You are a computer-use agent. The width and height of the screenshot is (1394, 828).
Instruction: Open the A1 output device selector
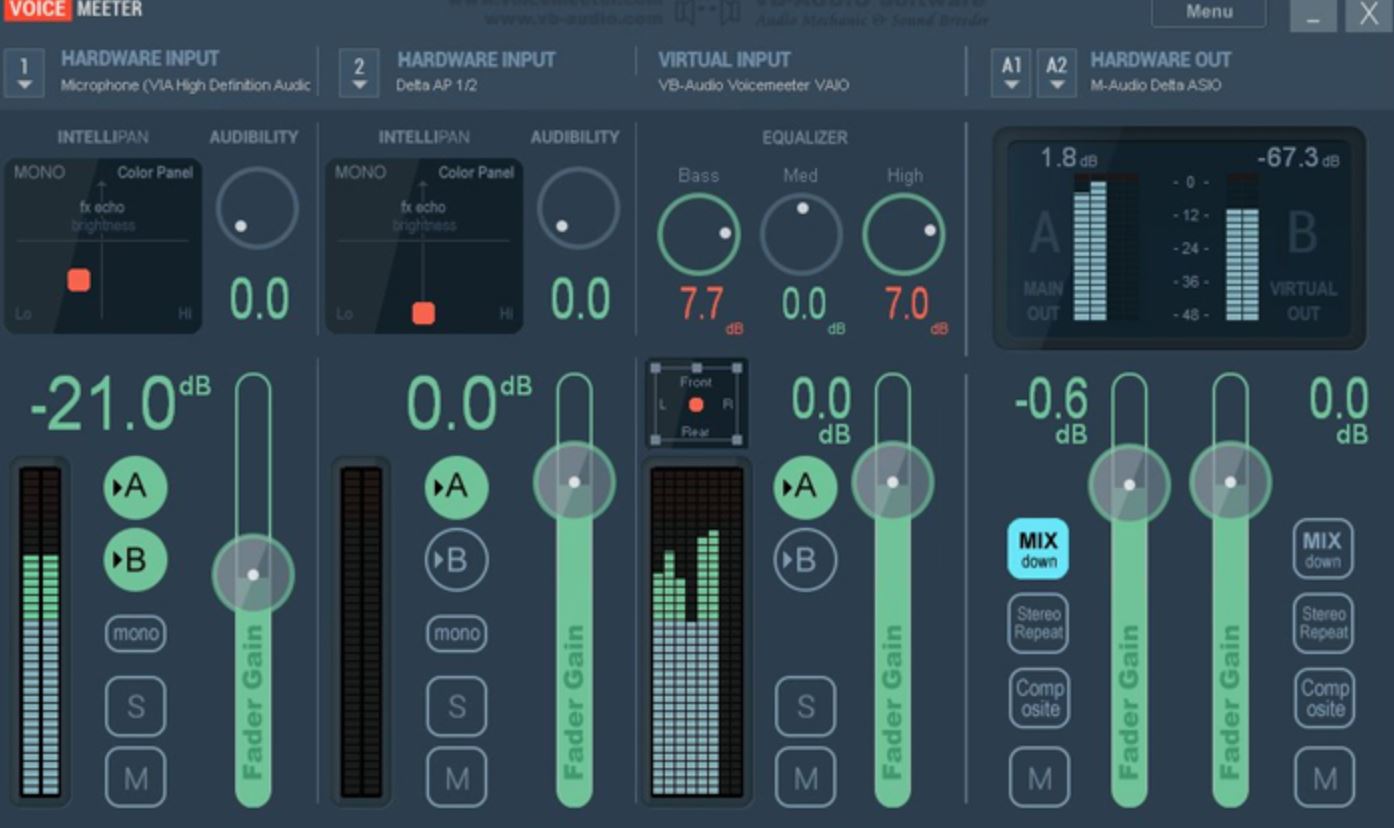(x=1010, y=70)
